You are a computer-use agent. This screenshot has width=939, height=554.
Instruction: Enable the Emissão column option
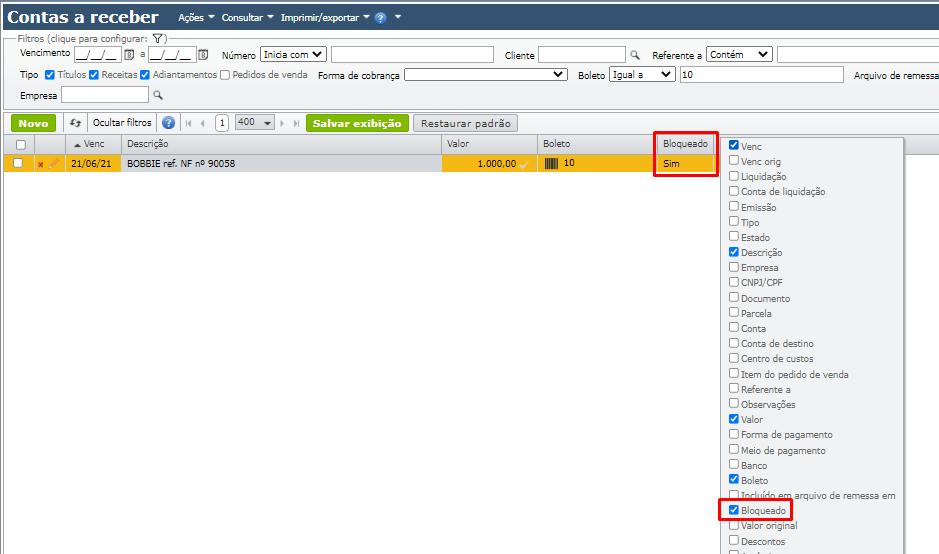[734, 207]
